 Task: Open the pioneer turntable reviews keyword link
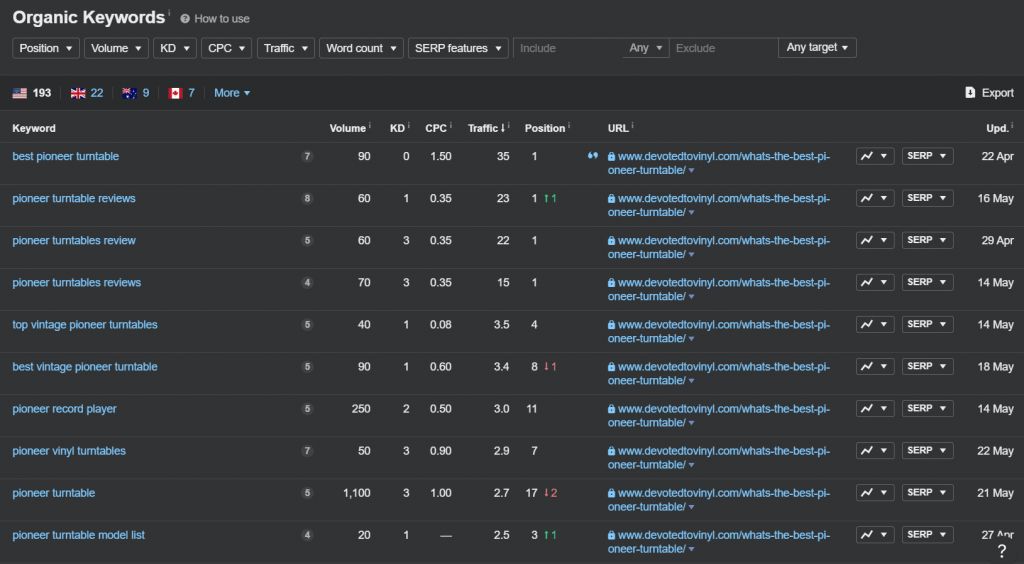pos(74,198)
